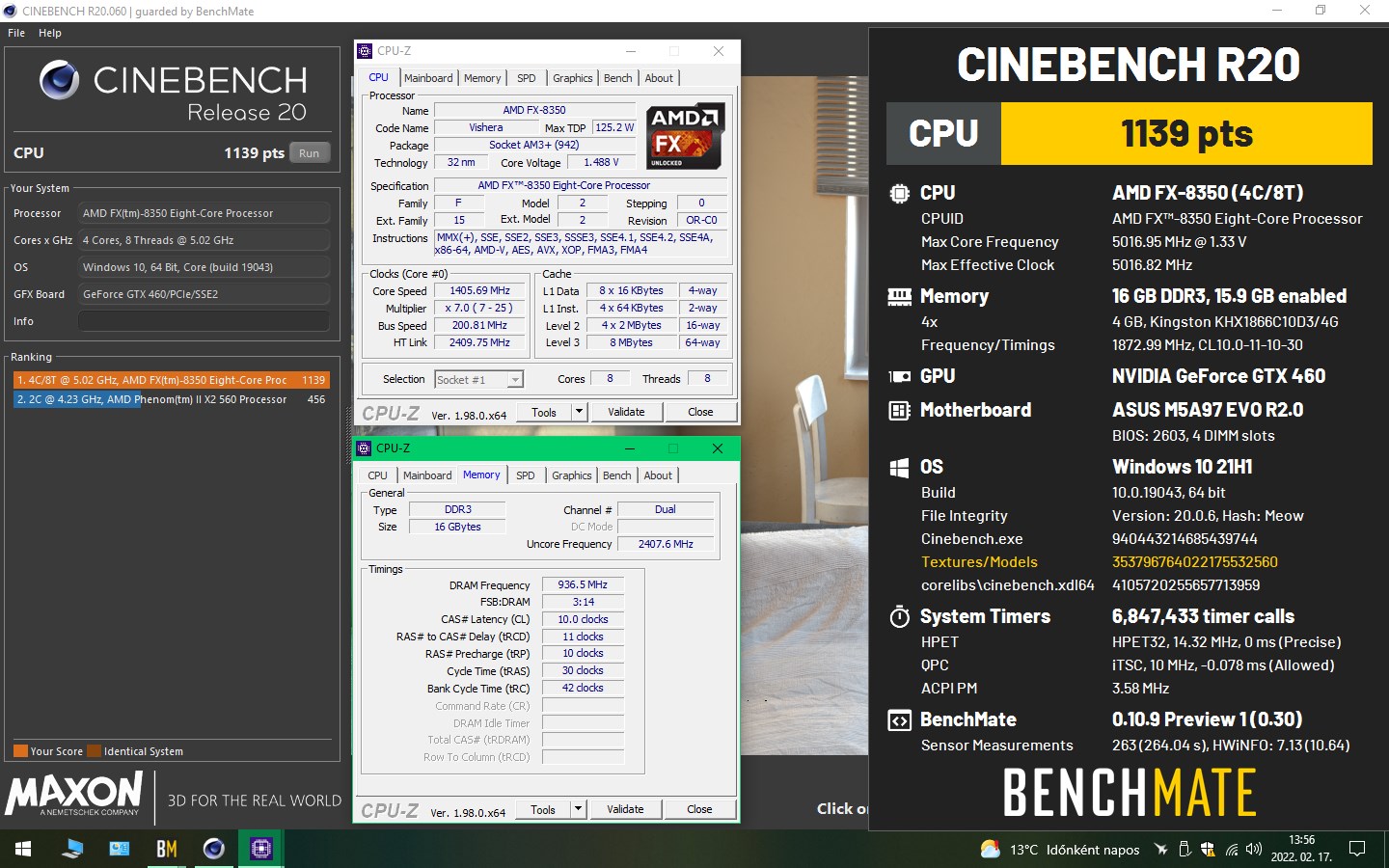Click the BenchMate code bracket icon
The width and height of the screenshot is (1389, 868).
tap(899, 720)
